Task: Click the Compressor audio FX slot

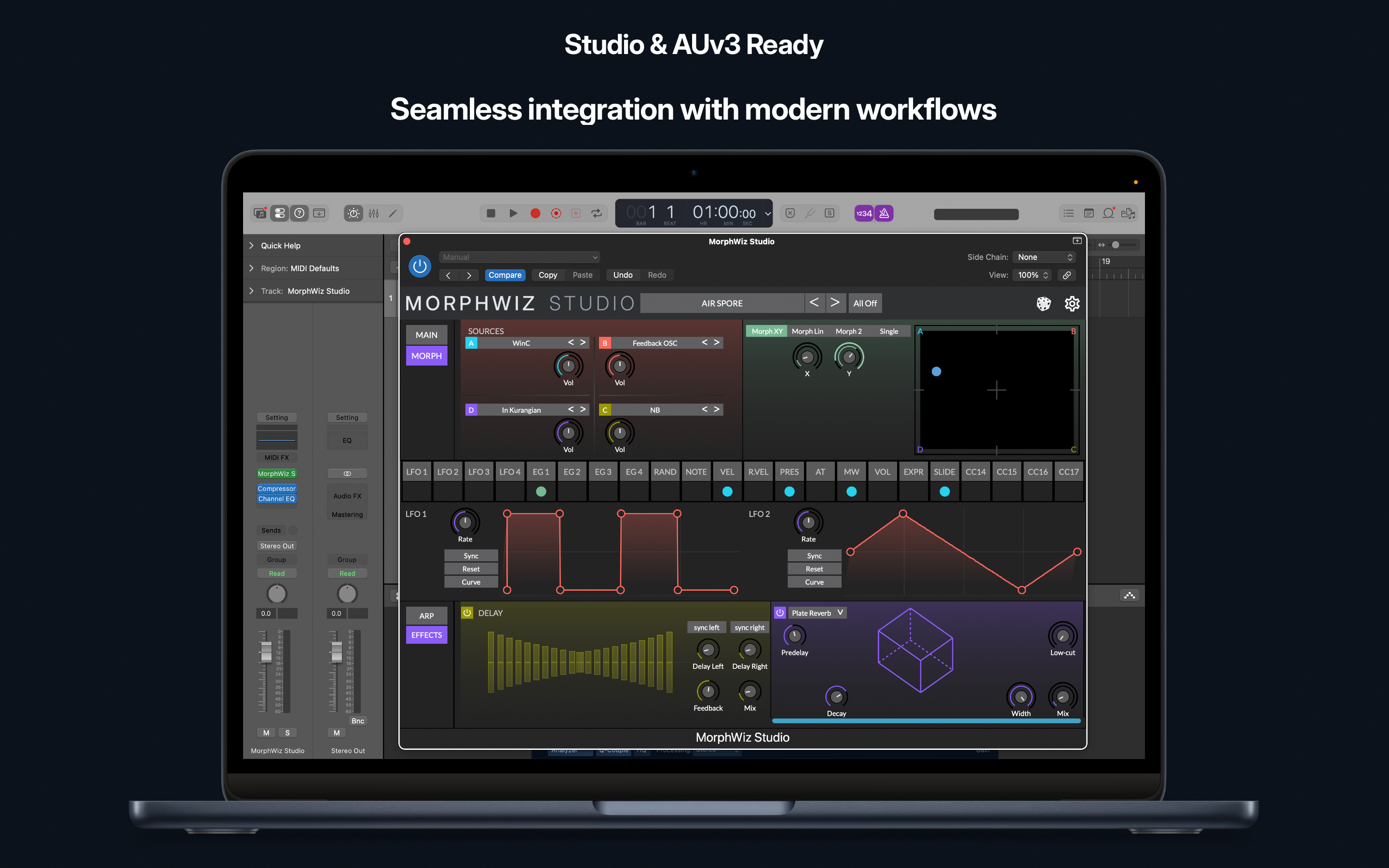Action: click(x=277, y=488)
